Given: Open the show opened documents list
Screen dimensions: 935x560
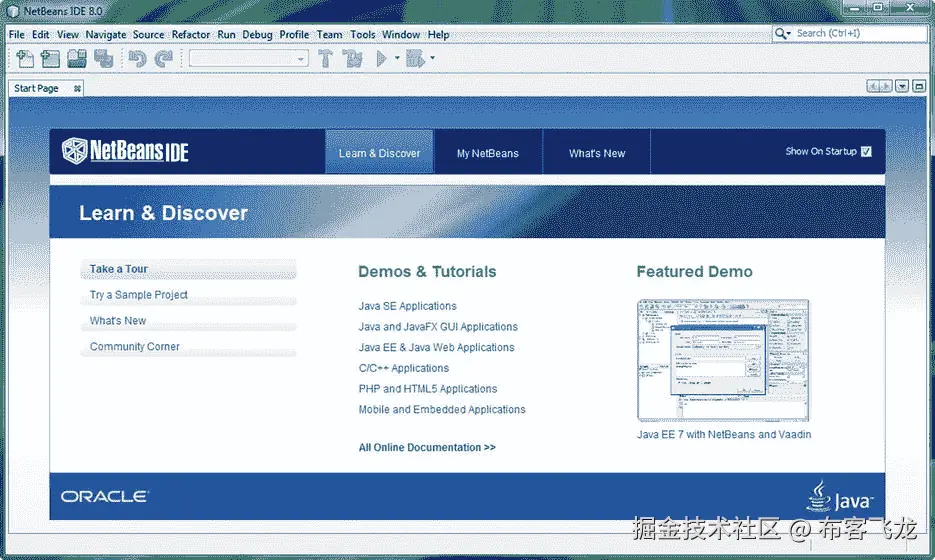Looking at the screenshot, I should (x=902, y=86).
